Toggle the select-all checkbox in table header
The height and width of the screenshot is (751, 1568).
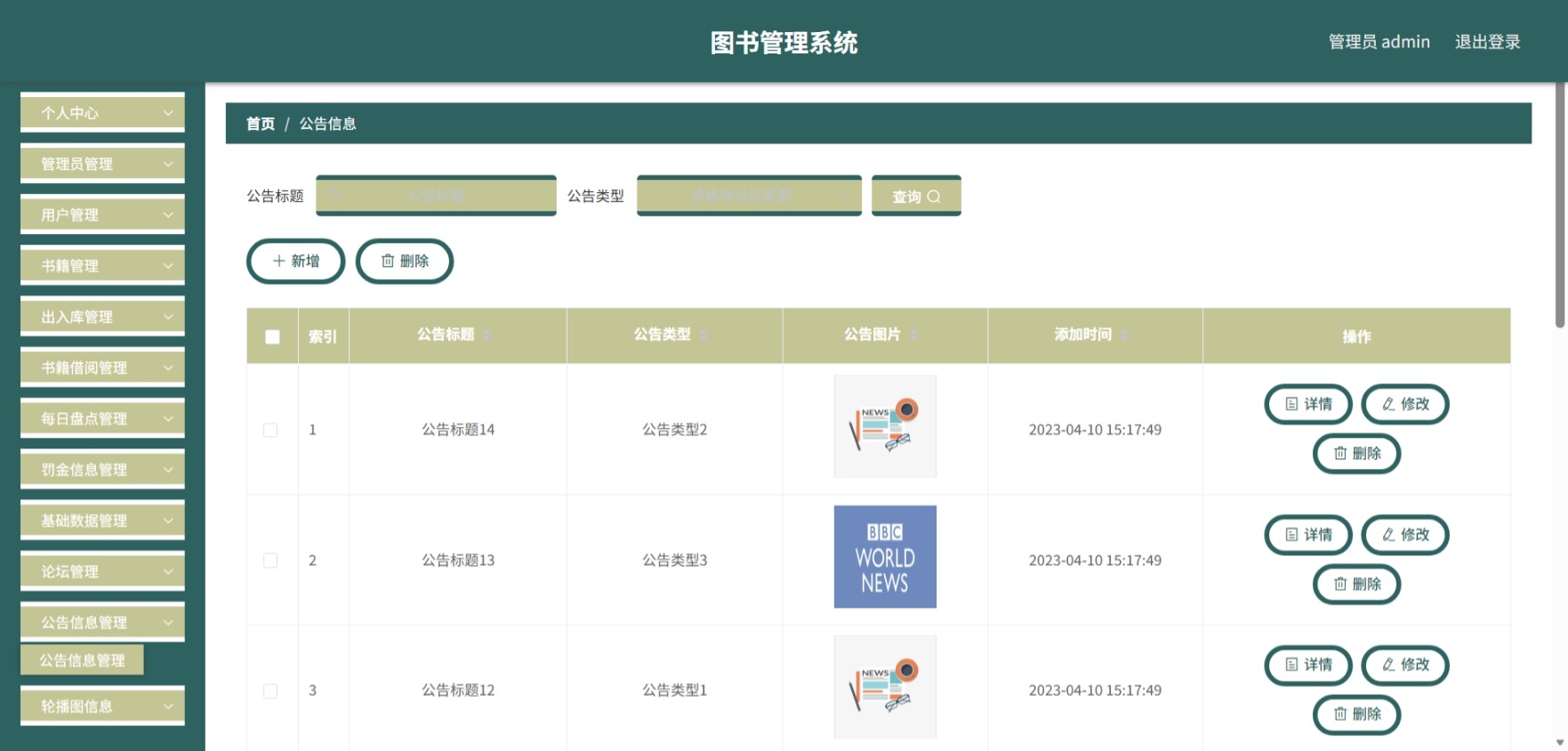272,336
